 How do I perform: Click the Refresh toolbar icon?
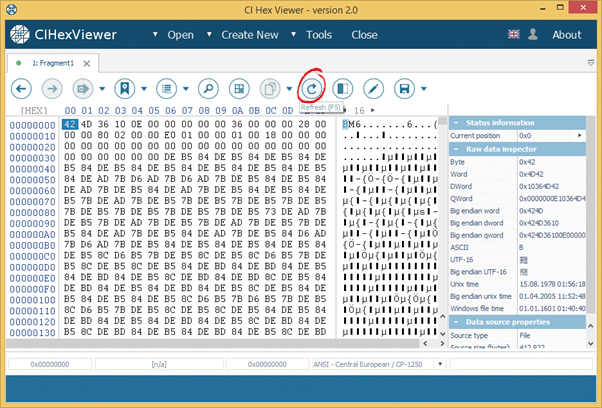click(x=311, y=89)
